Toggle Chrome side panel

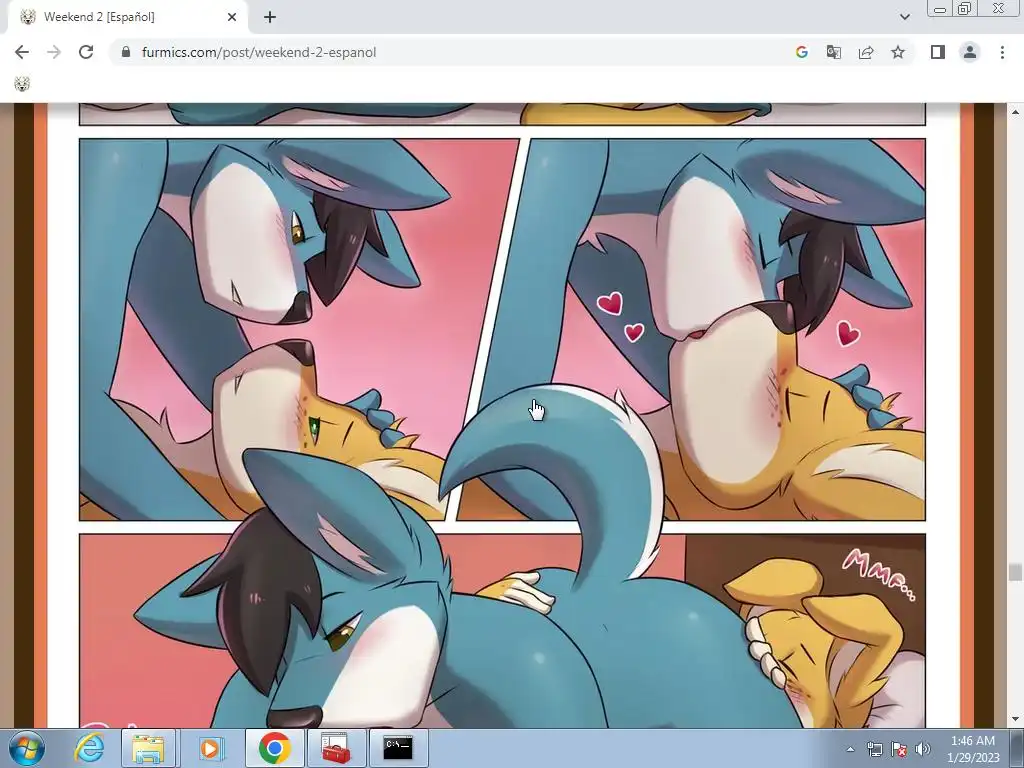(x=938, y=52)
